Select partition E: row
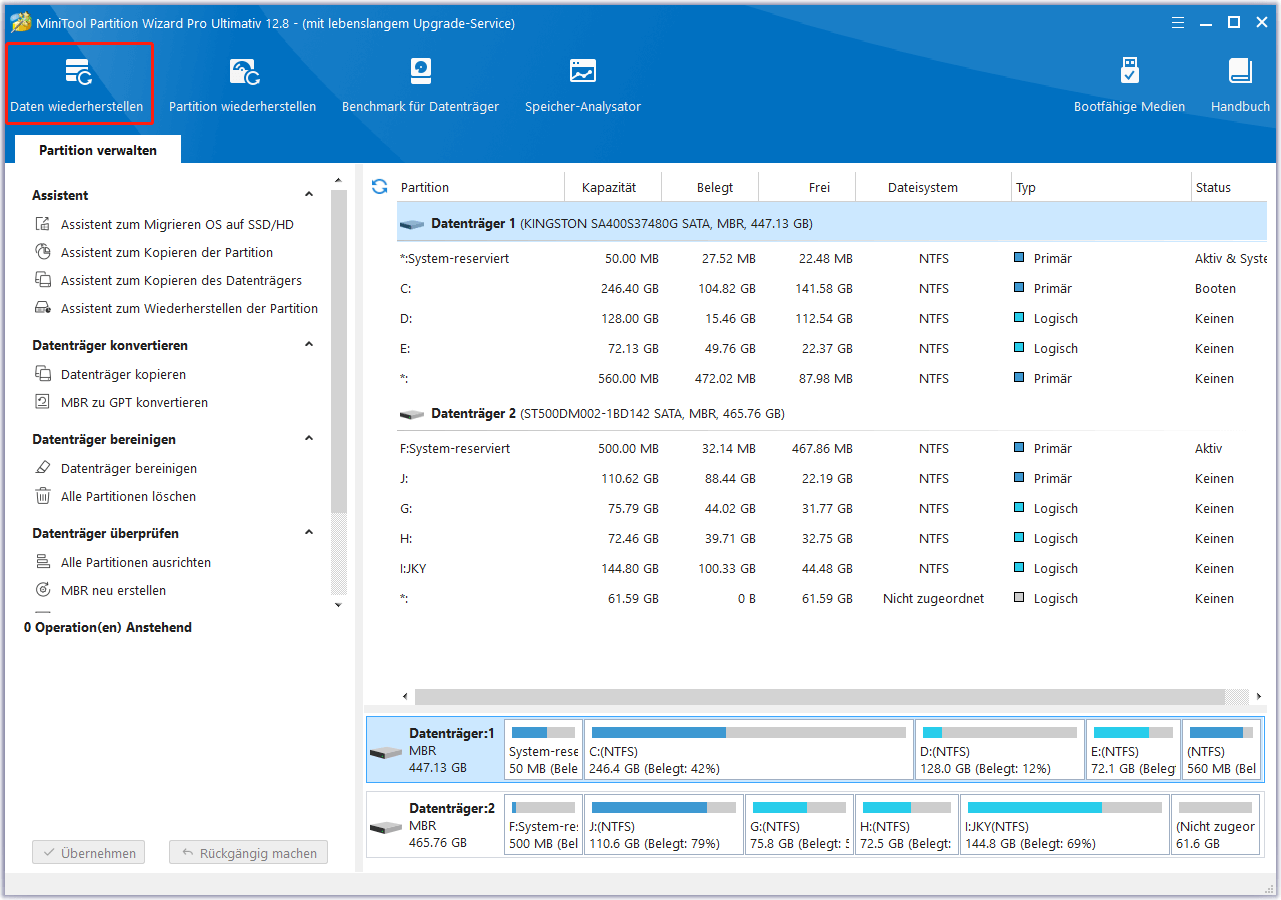The width and height of the screenshot is (1281, 900). tap(831, 349)
